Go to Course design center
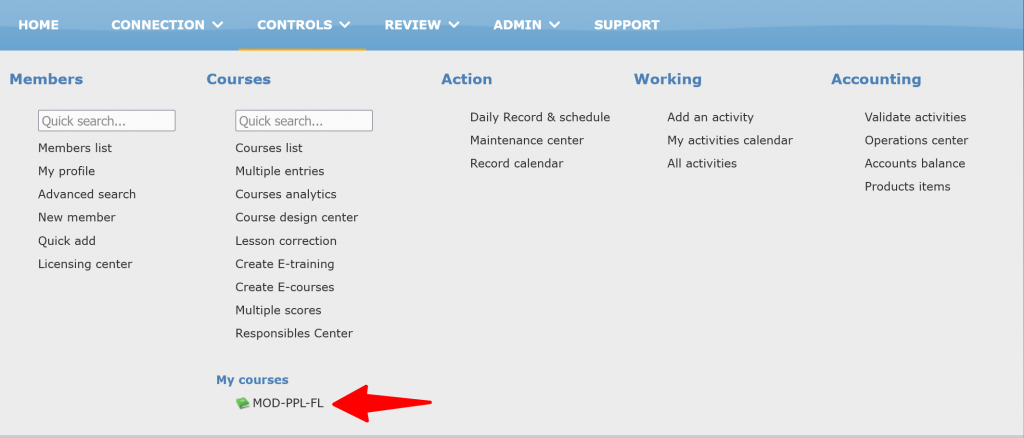Viewport: 1024px width, 438px height. tap(296, 217)
